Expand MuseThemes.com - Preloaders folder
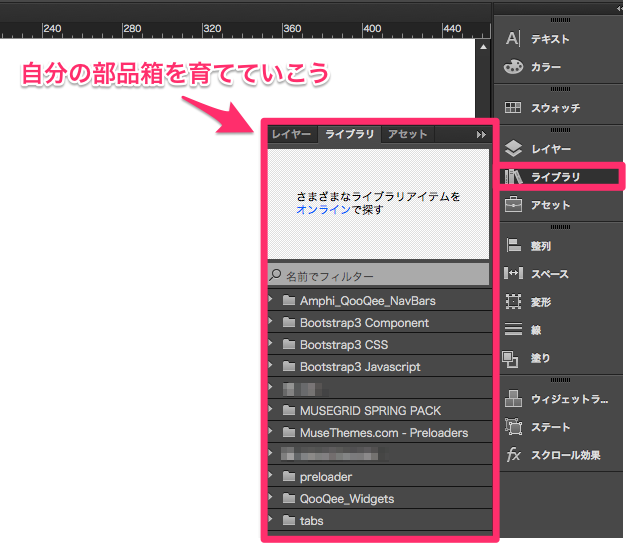The image size is (626, 543). 271,431
